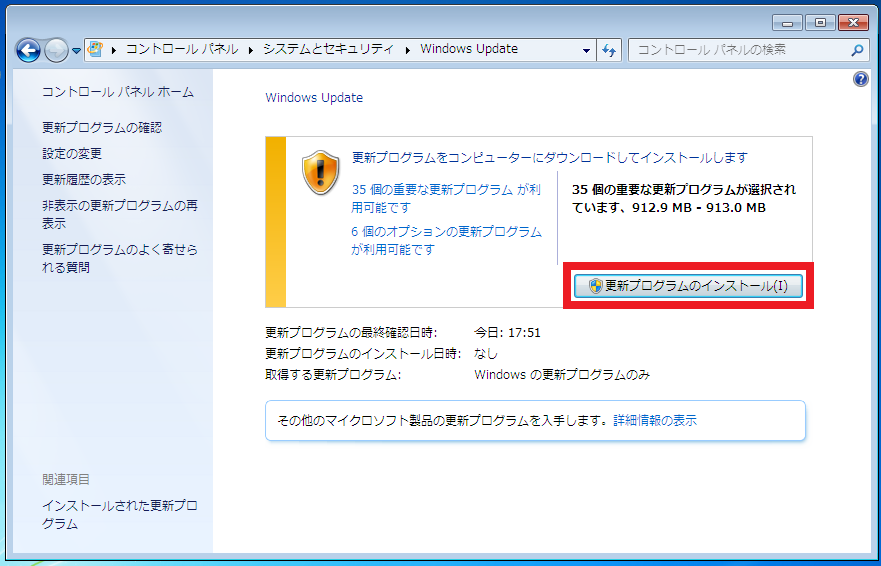
Task: Select システムとセキュリティ breadcrumb
Action: point(329,49)
